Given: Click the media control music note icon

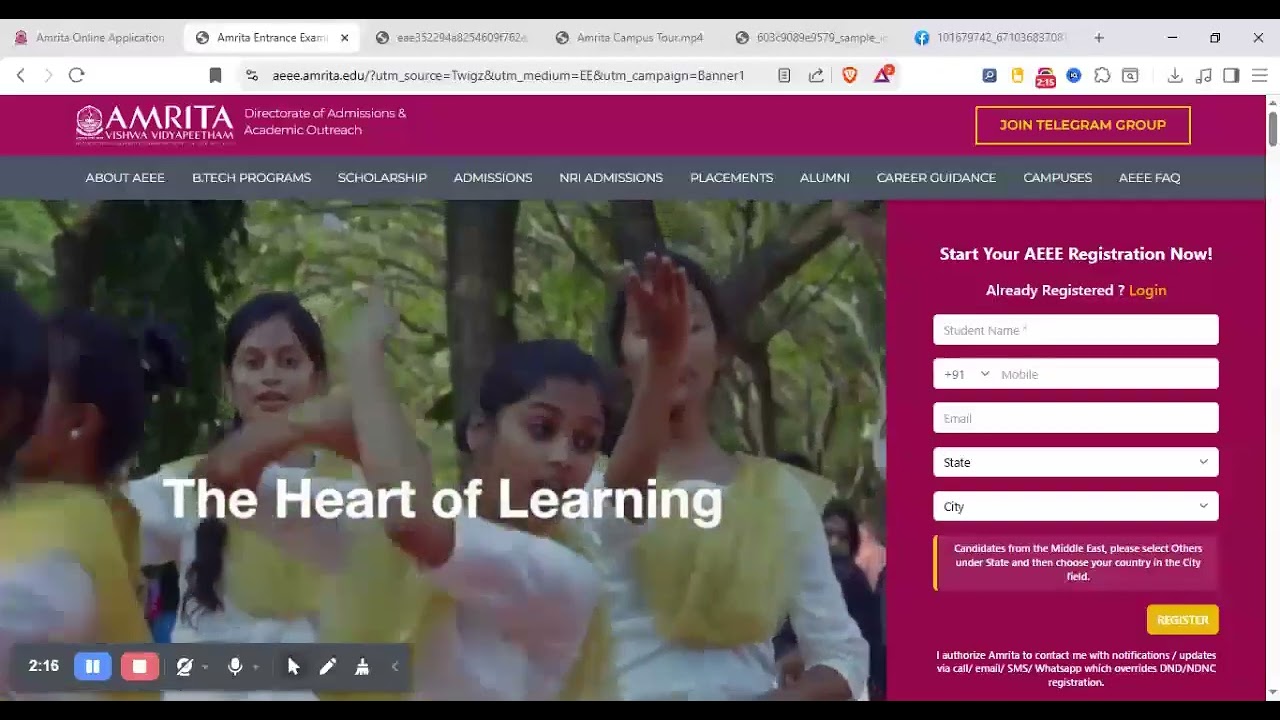Looking at the screenshot, I should point(1204,75).
